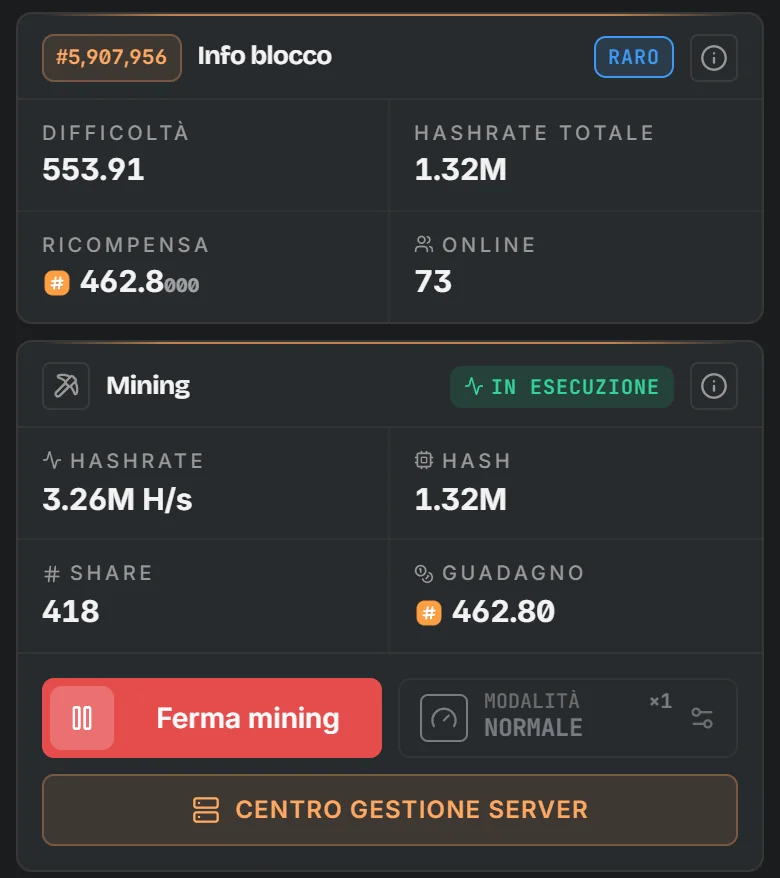Open the Centro Gestione Server
780x878 pixels.
[390, 810]
